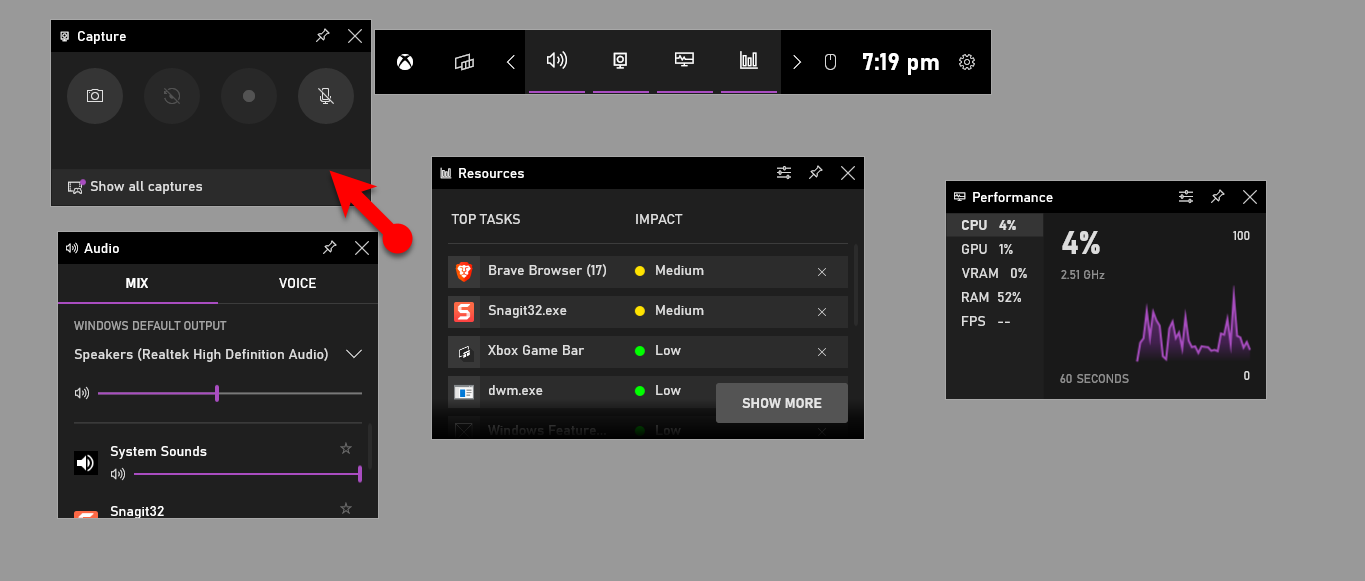Click the Snagit32.exe icon in Resources
Screen dimensions: 1365x581
tap(464, 311)
